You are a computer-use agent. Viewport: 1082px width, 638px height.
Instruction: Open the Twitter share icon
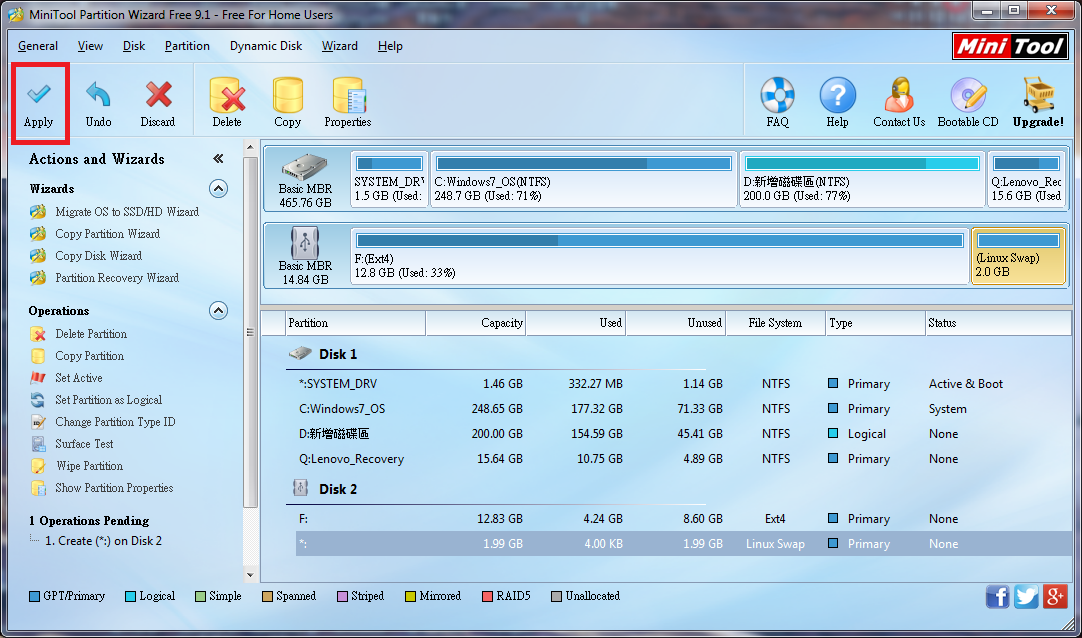point(1026,597)
